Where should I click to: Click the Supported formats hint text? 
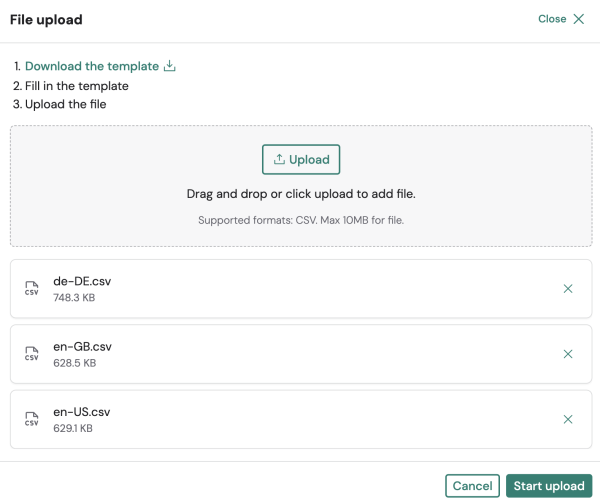[x=301, y=220]
